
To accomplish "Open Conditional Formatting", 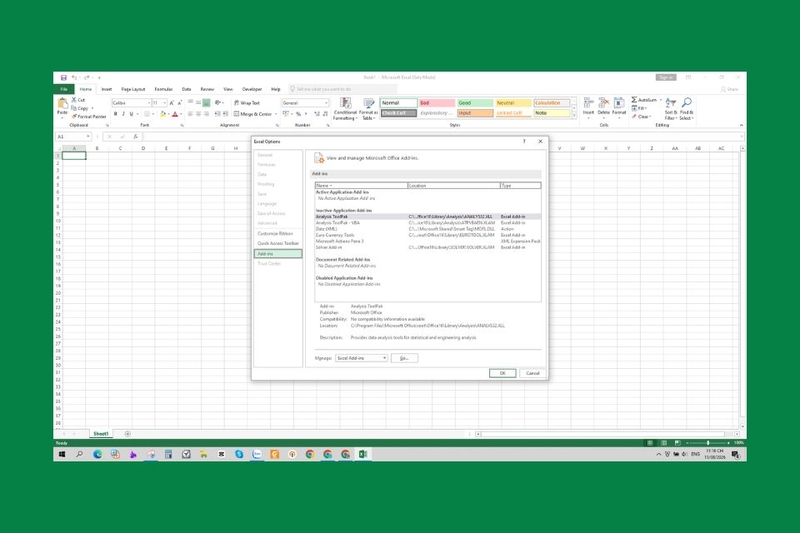I will tap(345, 109).
